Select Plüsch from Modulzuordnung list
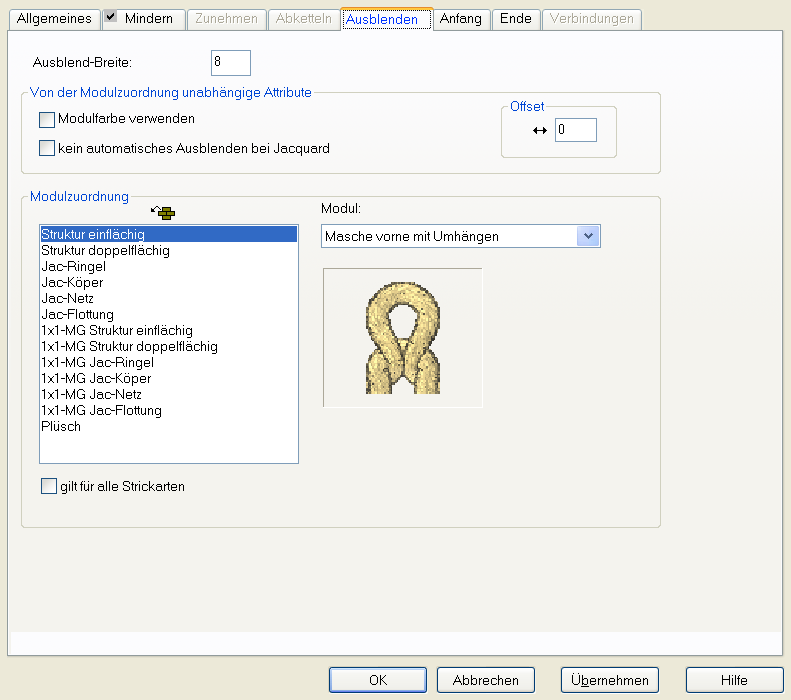This screenshot has height=700, width=791. pyautogui.click(x=61, y=427)
